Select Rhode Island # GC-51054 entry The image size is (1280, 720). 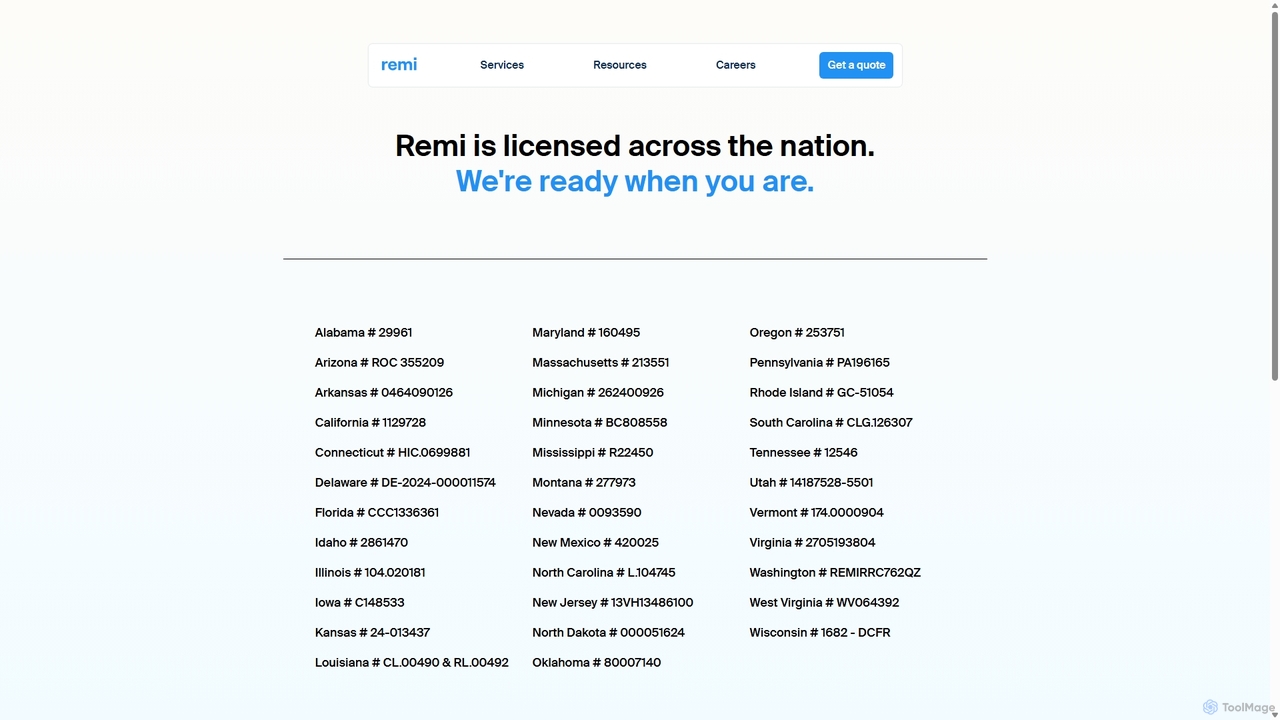[822, 393]
